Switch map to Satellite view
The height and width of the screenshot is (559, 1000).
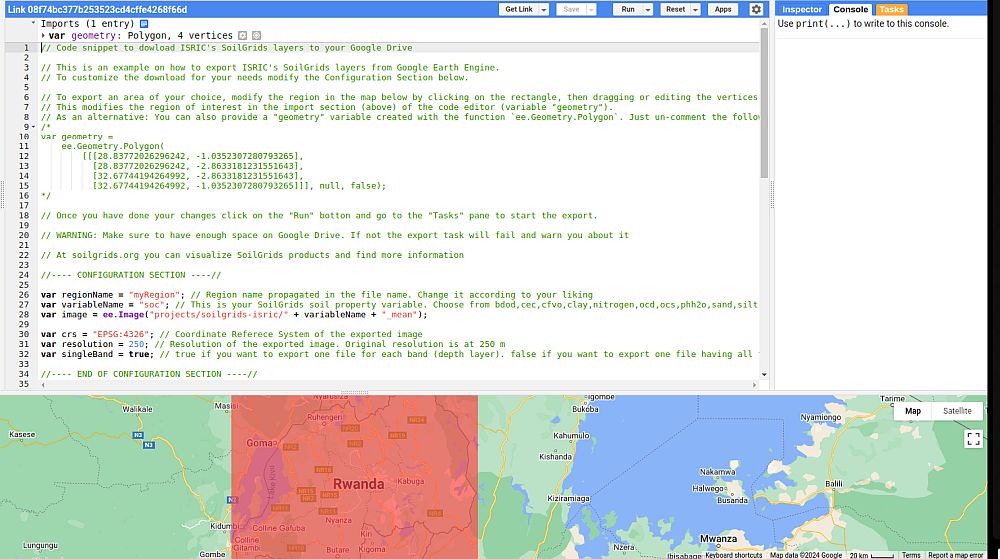point(956,411)
